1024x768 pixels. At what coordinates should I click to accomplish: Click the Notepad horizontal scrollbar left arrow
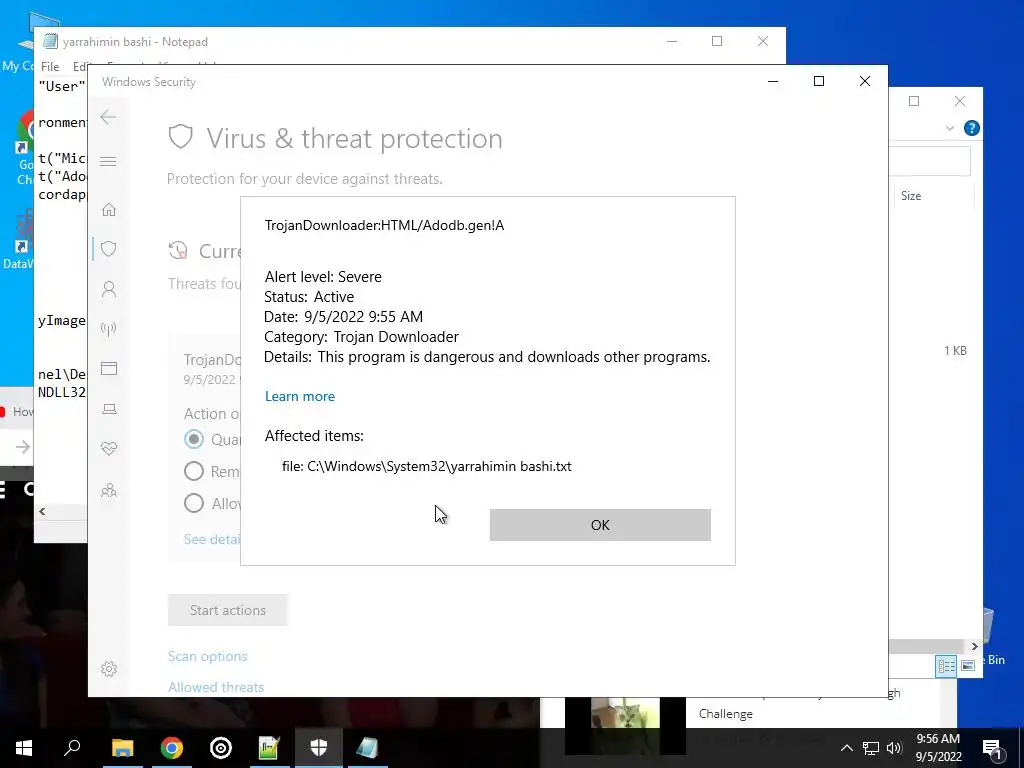point(42,511)
